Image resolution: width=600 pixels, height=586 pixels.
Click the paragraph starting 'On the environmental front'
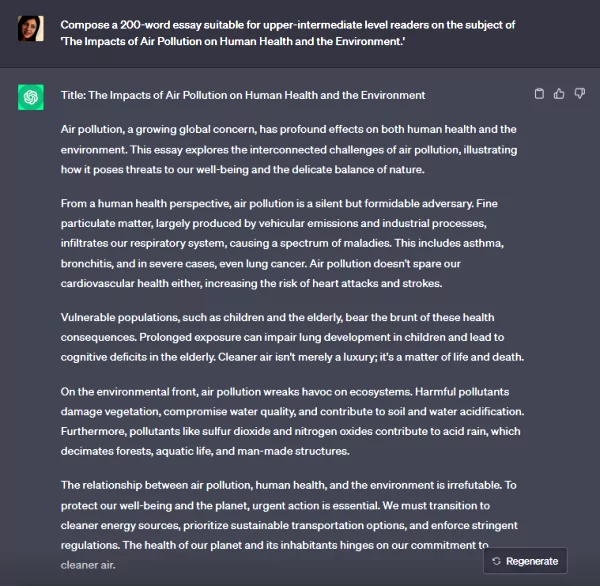point(292,421)
